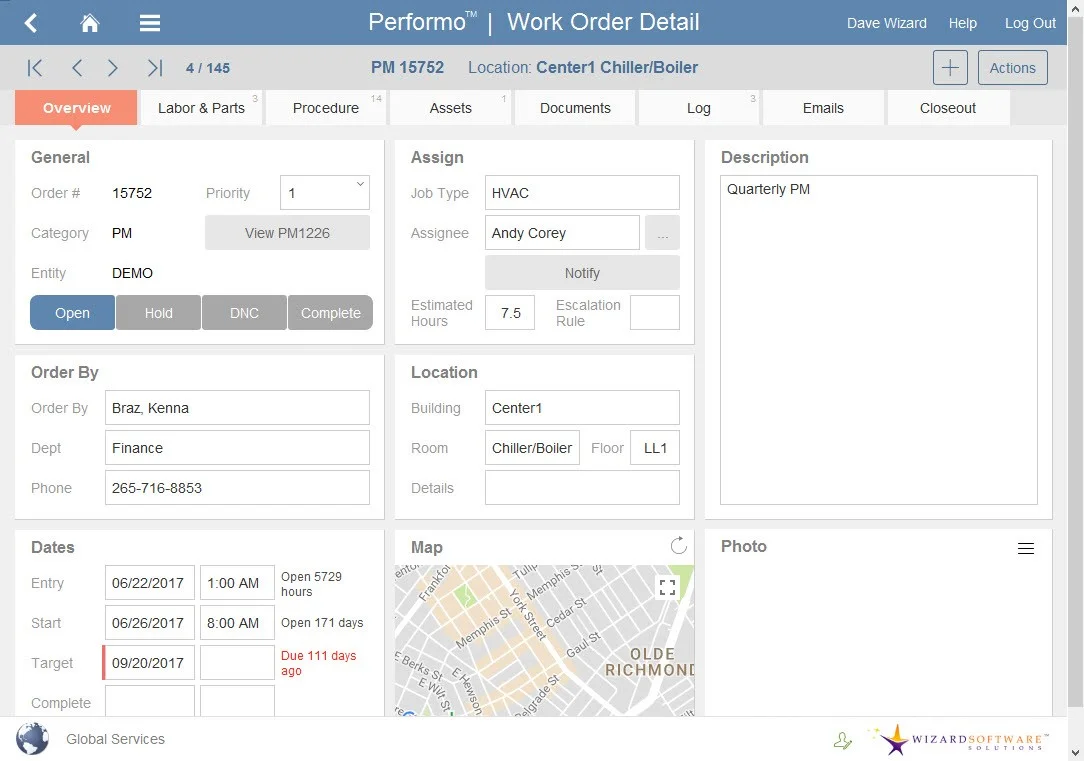Click Log Out
Viewport: 1084px width, 761px height.
pos(1030,24)
